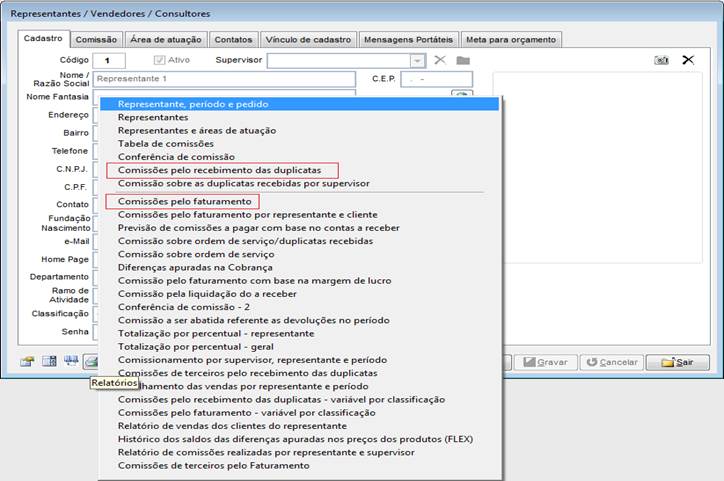The height and width of the screenshot is (481, 724).
Task: Select Representantes e áreas de atuação
Action: [x=300, y=131]
